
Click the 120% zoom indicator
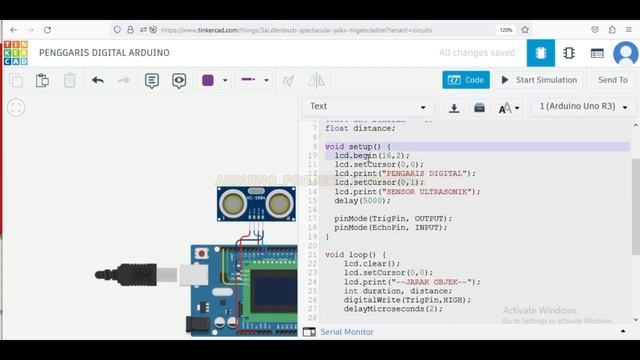pos(506,30)
